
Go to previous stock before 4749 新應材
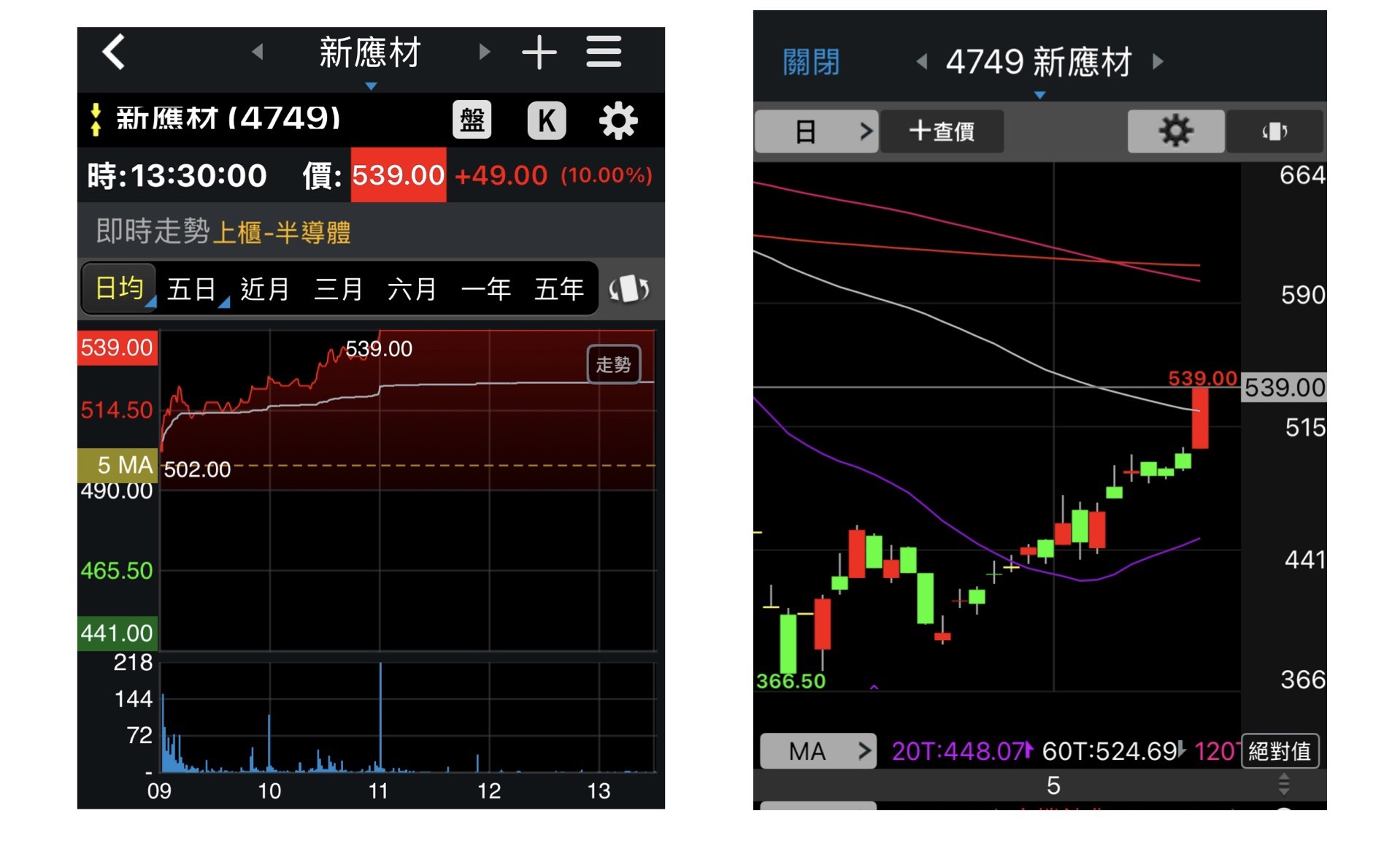coord(922,61)
